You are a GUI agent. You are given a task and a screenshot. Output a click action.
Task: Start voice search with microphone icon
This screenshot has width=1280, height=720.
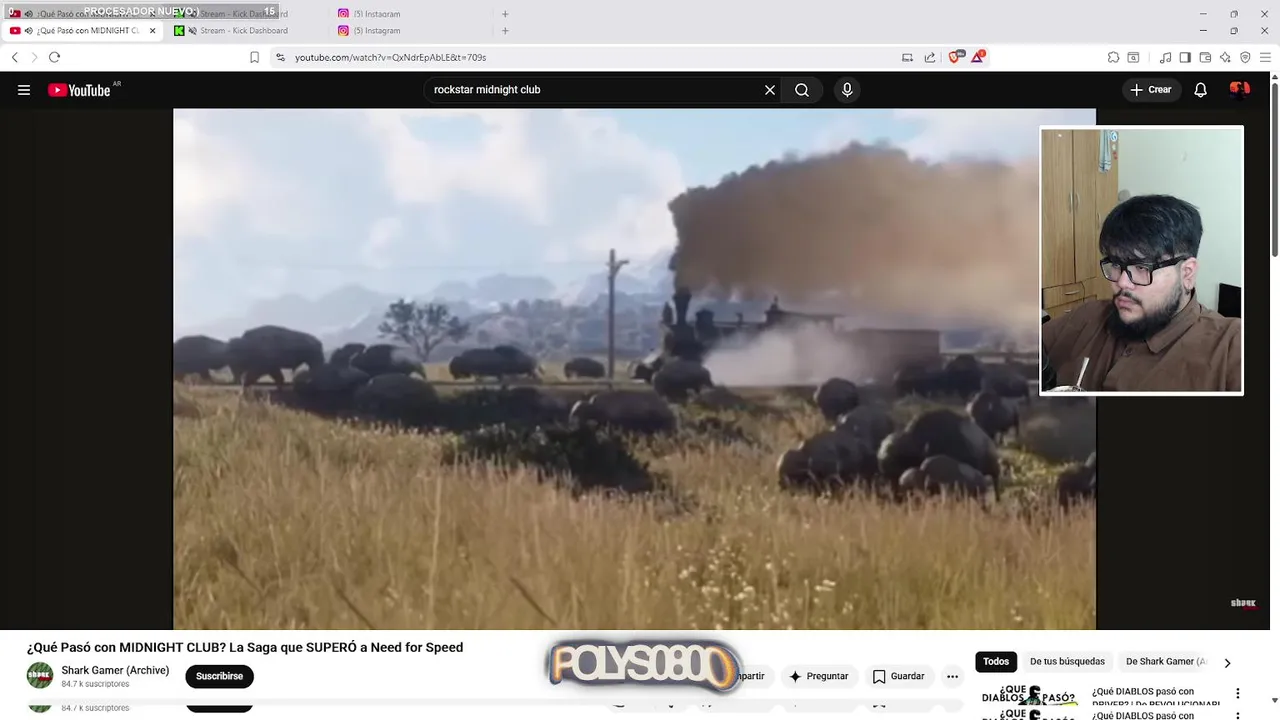847,90
